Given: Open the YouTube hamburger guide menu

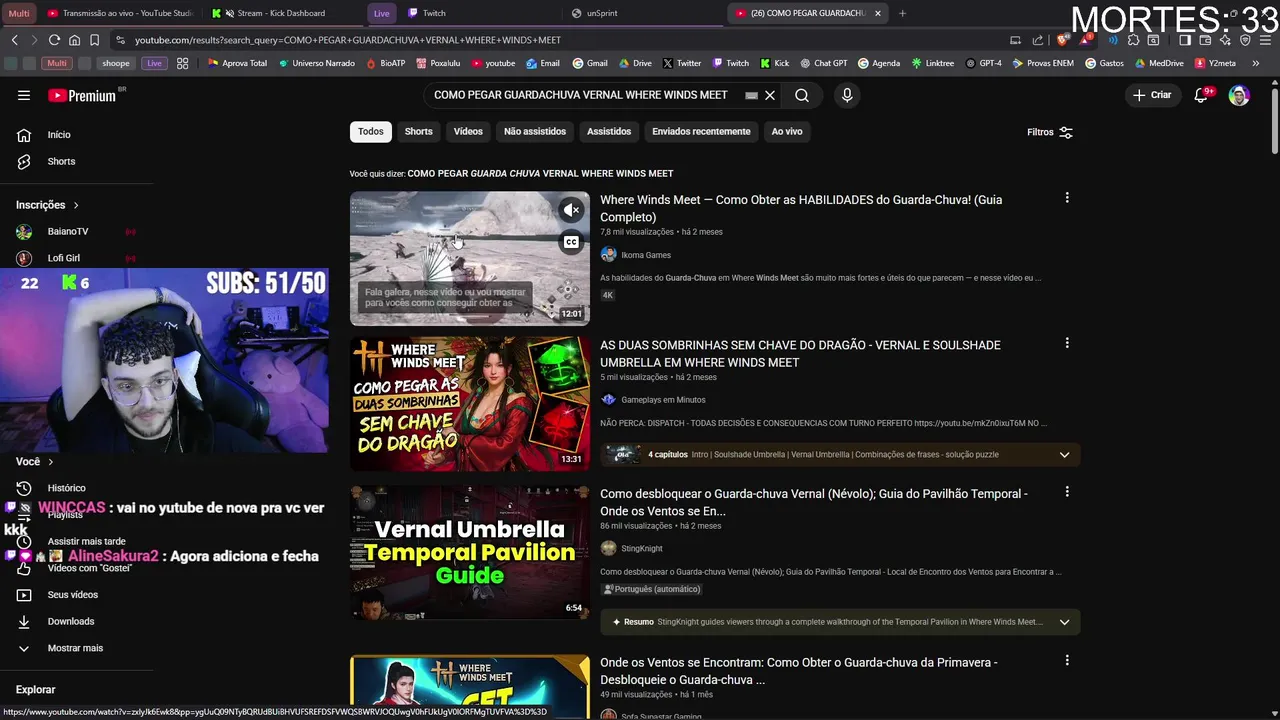Looking at the screenshot, I should coord(24,95).
